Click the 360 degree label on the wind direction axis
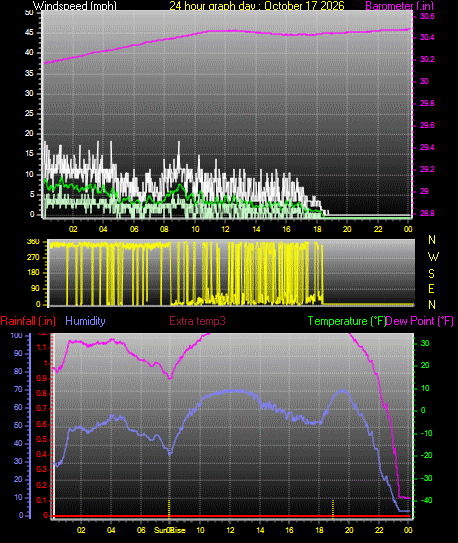The height and width of the screenshot is (543, 458). 33,242
